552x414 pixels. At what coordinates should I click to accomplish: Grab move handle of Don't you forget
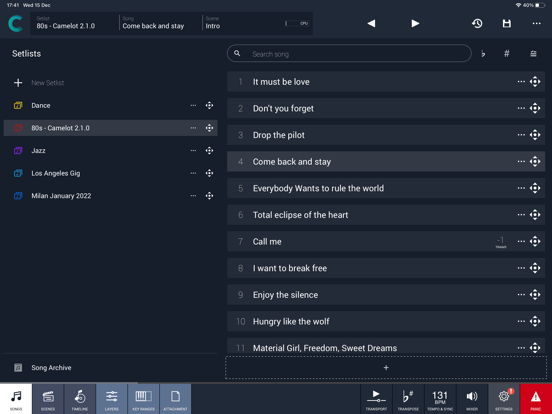[x=535, y=108]
